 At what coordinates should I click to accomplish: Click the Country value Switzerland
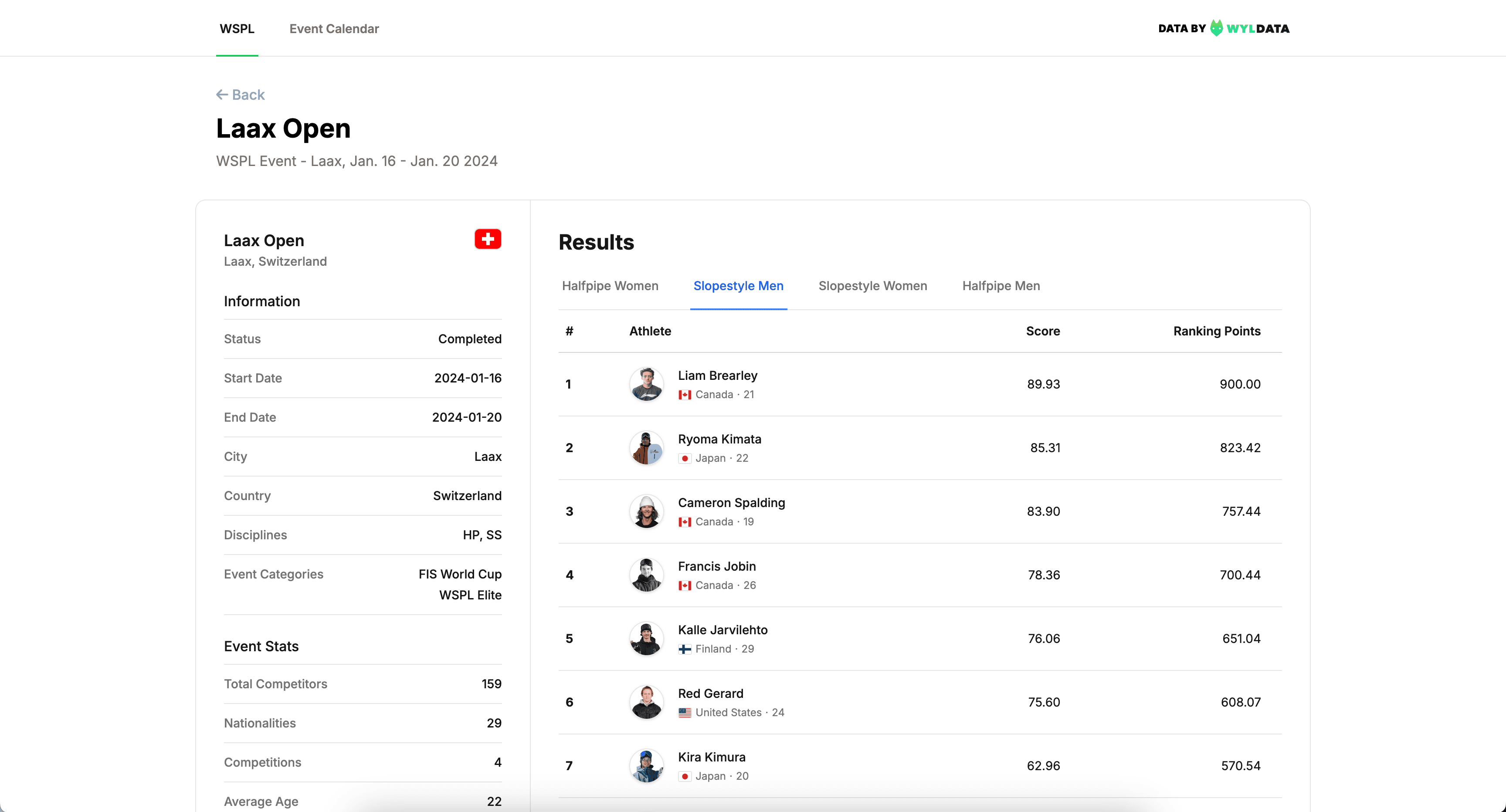pyautogui.click(x=467, y=496)
